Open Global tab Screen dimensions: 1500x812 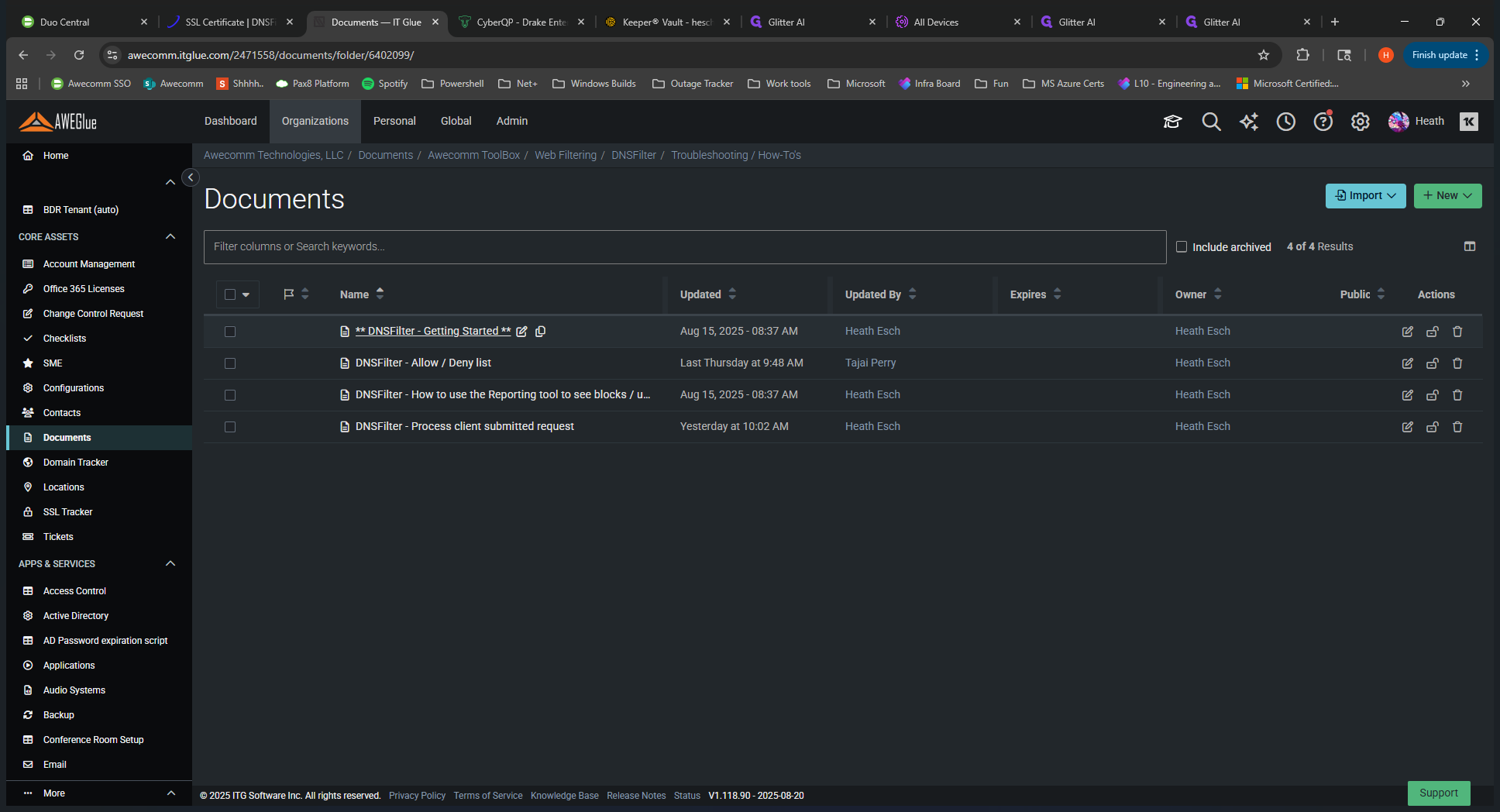point(456,122)
